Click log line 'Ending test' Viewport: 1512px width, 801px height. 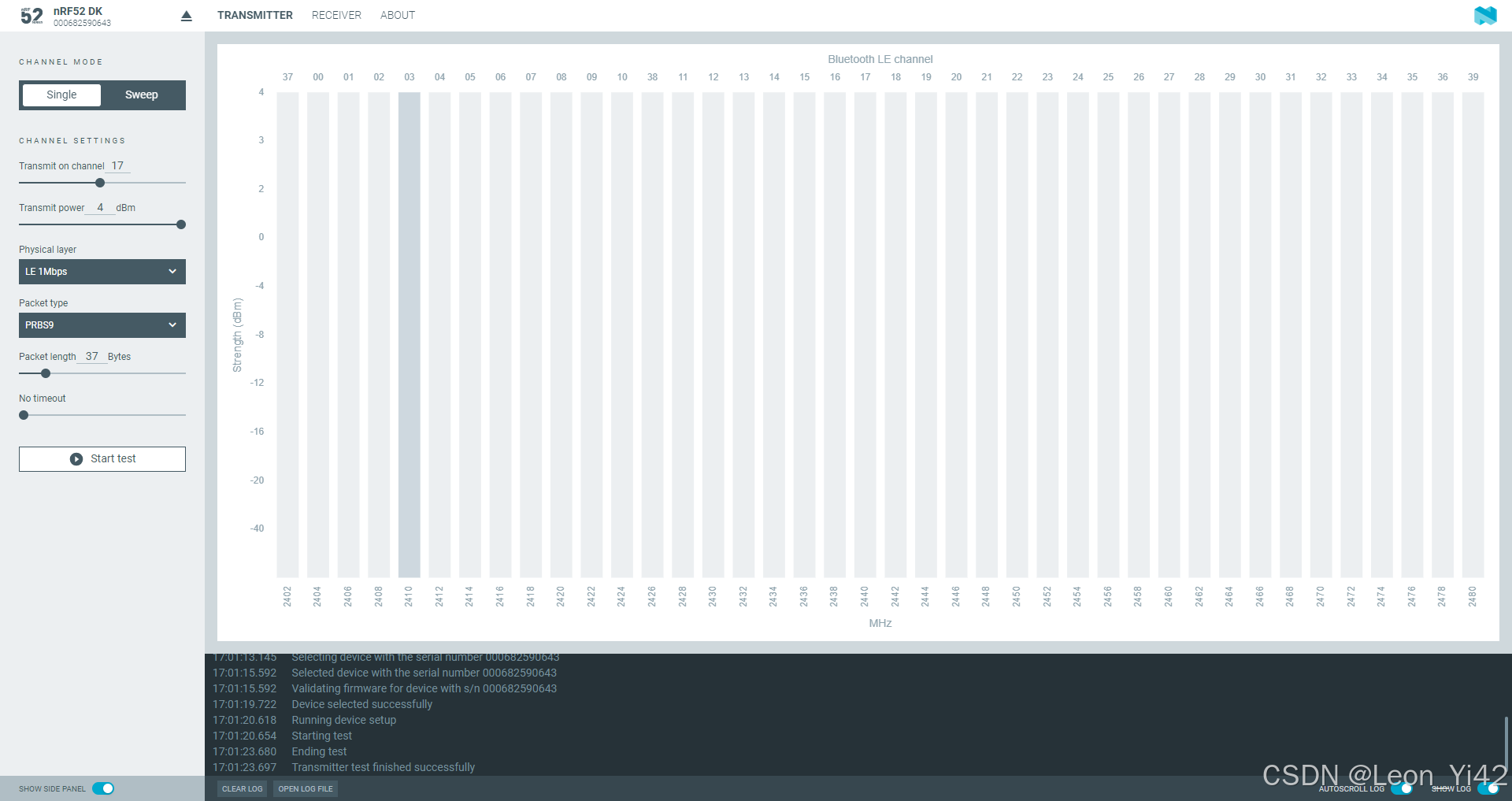coord(319,751)
